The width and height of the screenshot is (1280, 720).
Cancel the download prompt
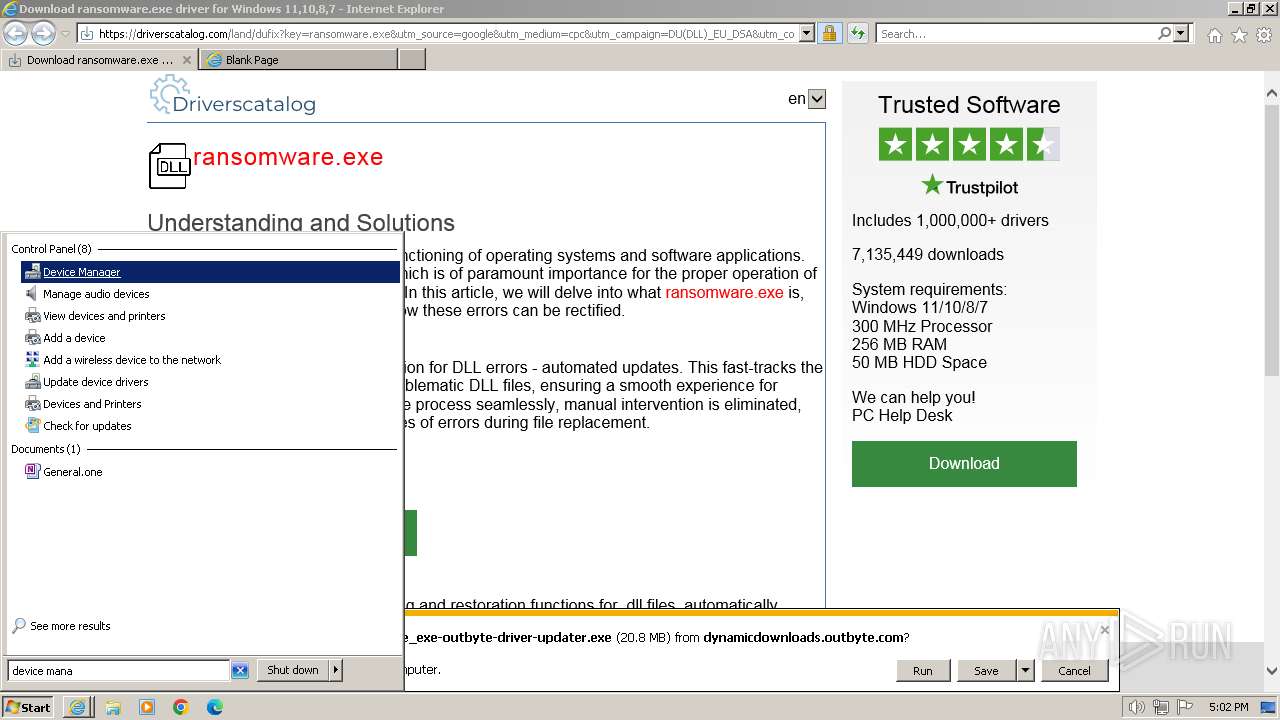pyautogui.click(x=1074, y=671)
